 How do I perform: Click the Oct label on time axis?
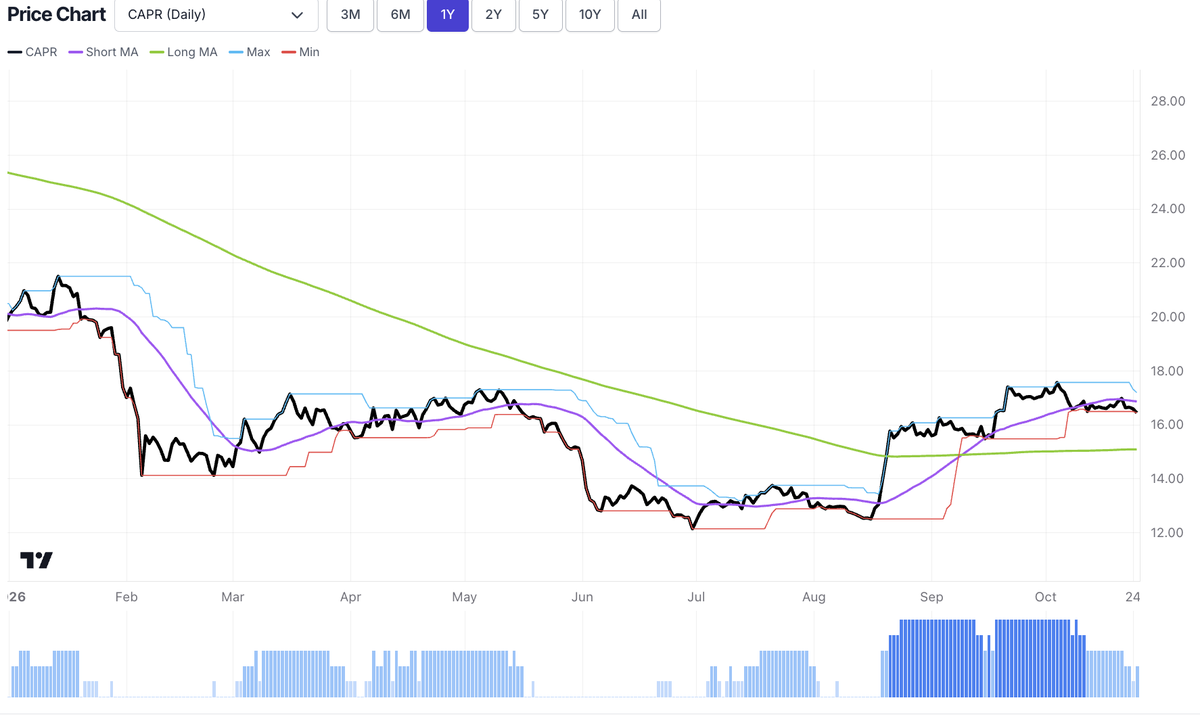coord(1045,597)
